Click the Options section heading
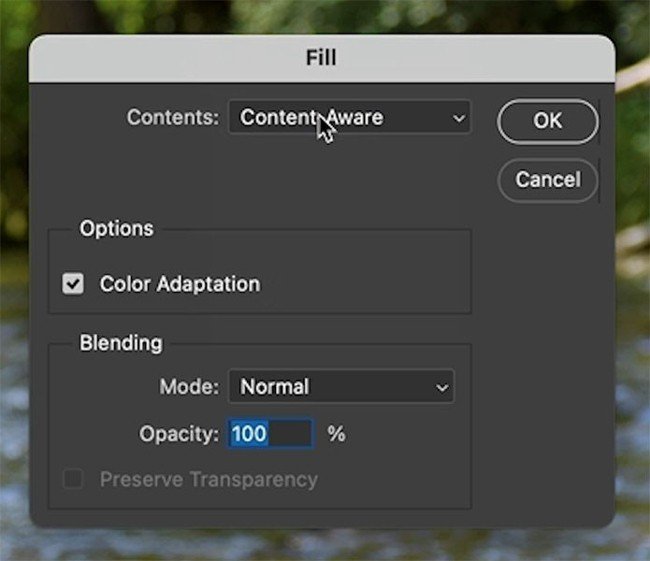This screenshot has width=650, height=561. coord(117,228)
